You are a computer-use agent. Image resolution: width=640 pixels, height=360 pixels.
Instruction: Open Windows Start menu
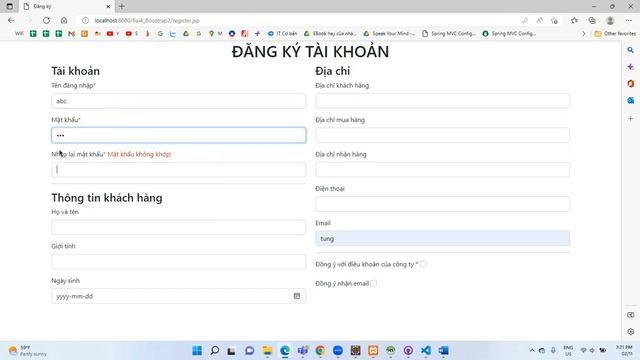[197, 351]
